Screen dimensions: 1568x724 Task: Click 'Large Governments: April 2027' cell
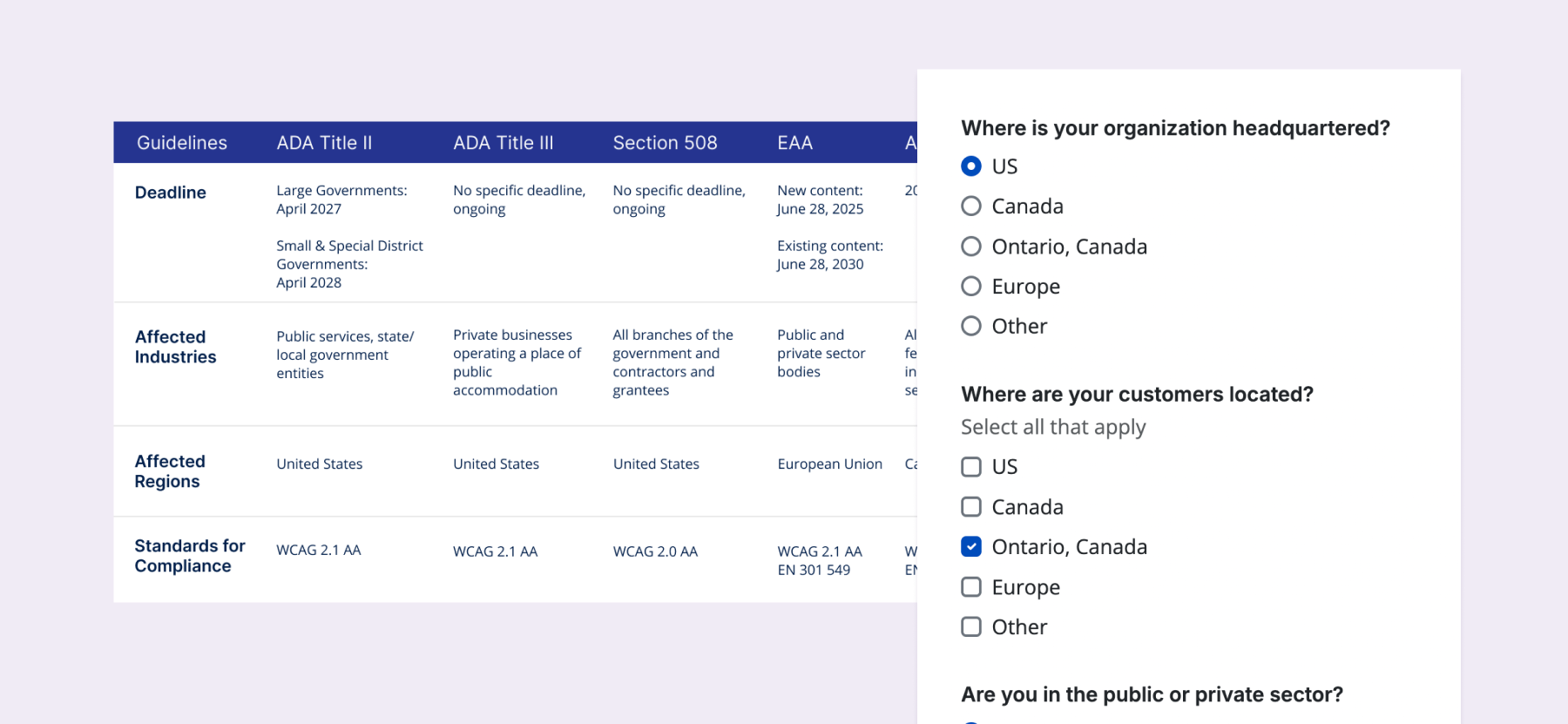point(341,200)
